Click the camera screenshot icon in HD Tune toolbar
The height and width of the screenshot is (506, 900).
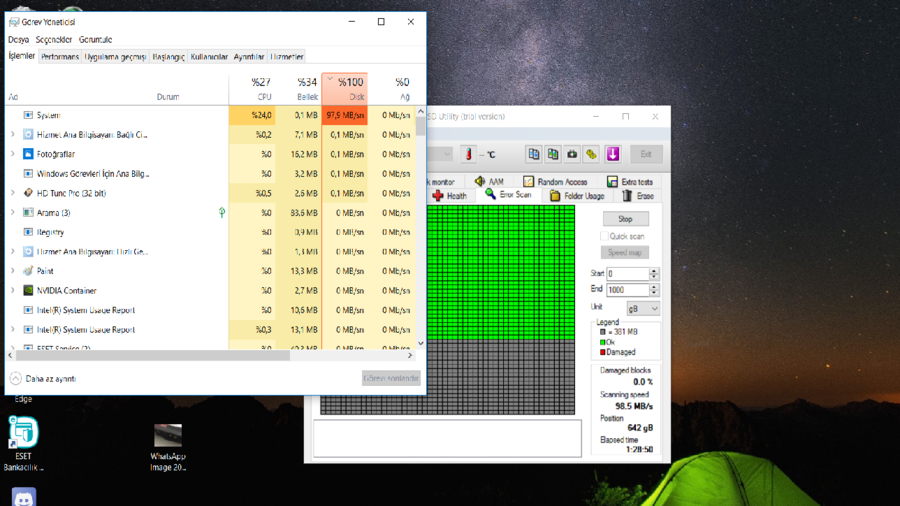(x=572, y=154)
